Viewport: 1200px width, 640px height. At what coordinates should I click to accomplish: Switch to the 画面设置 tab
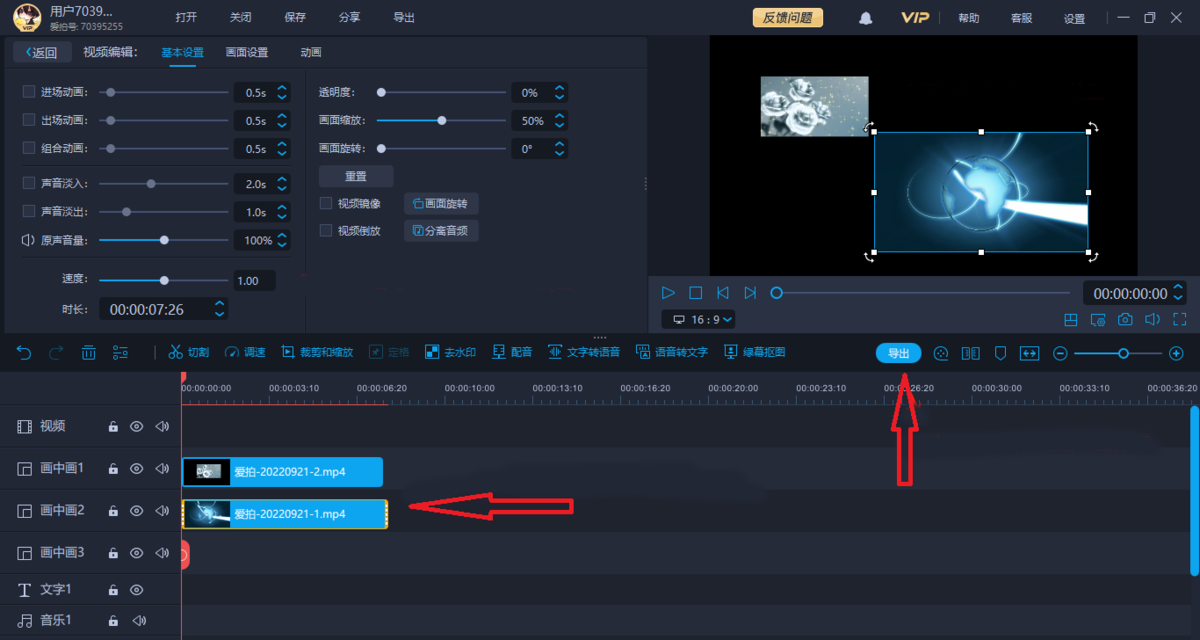[246, 51]
